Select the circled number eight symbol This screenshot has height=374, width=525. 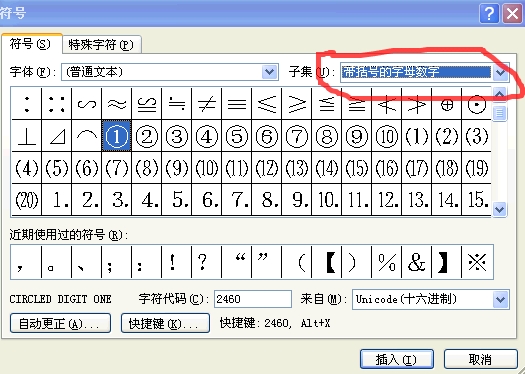(326, 136)
